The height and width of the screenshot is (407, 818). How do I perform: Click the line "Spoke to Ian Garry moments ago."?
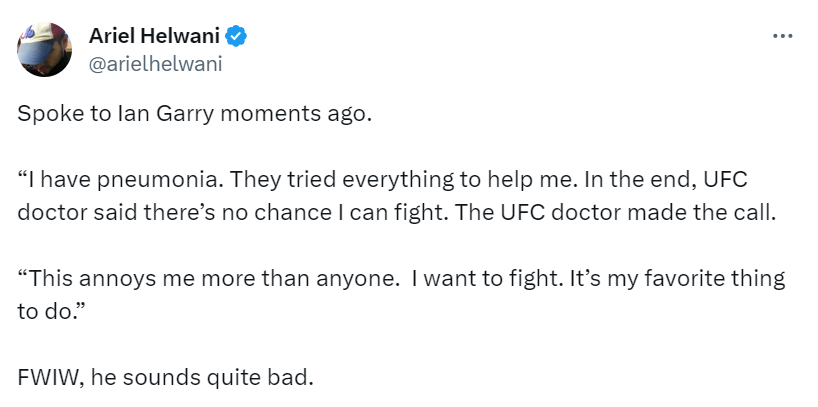[194, 113]
